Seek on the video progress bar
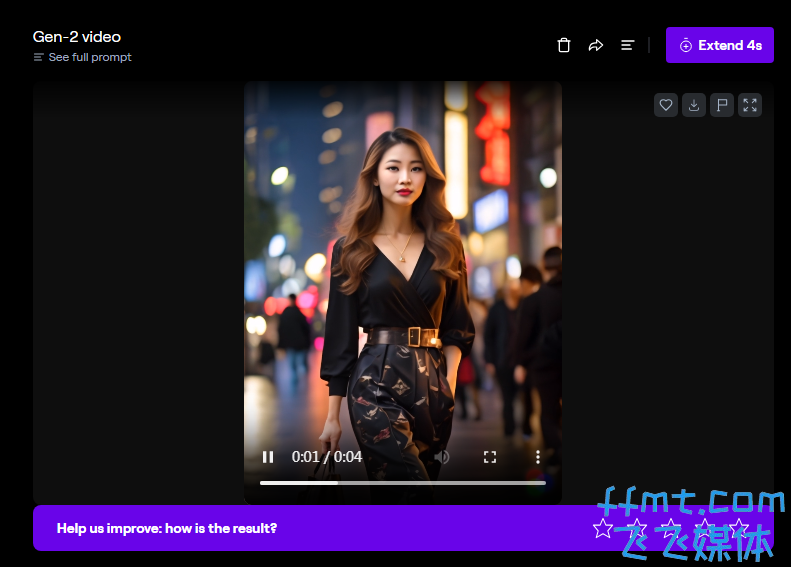Image resolution: width=791 pixels, height=567 pixels. (x=403, y=483)
